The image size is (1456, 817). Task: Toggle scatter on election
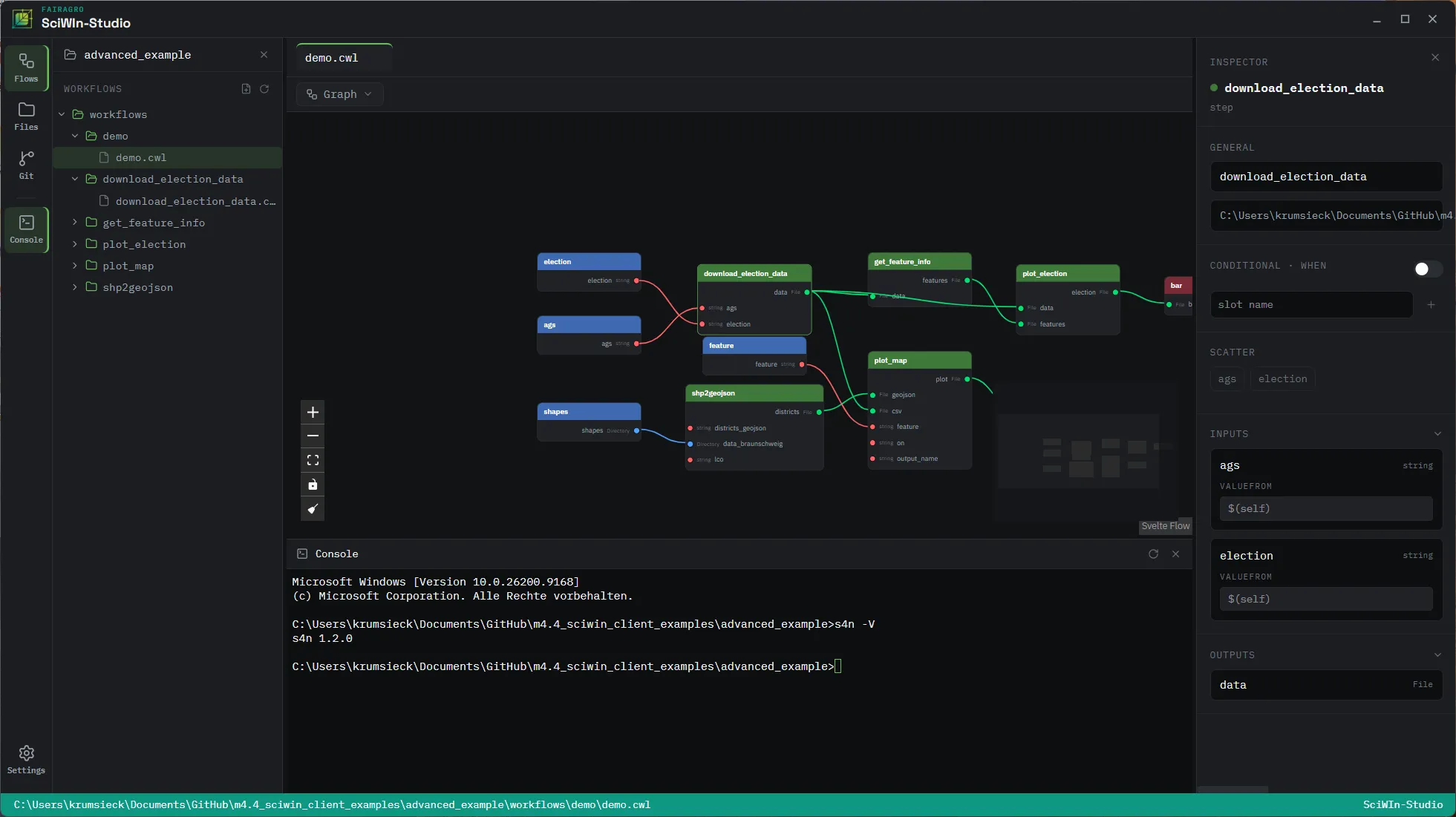tap(1282, 379)
